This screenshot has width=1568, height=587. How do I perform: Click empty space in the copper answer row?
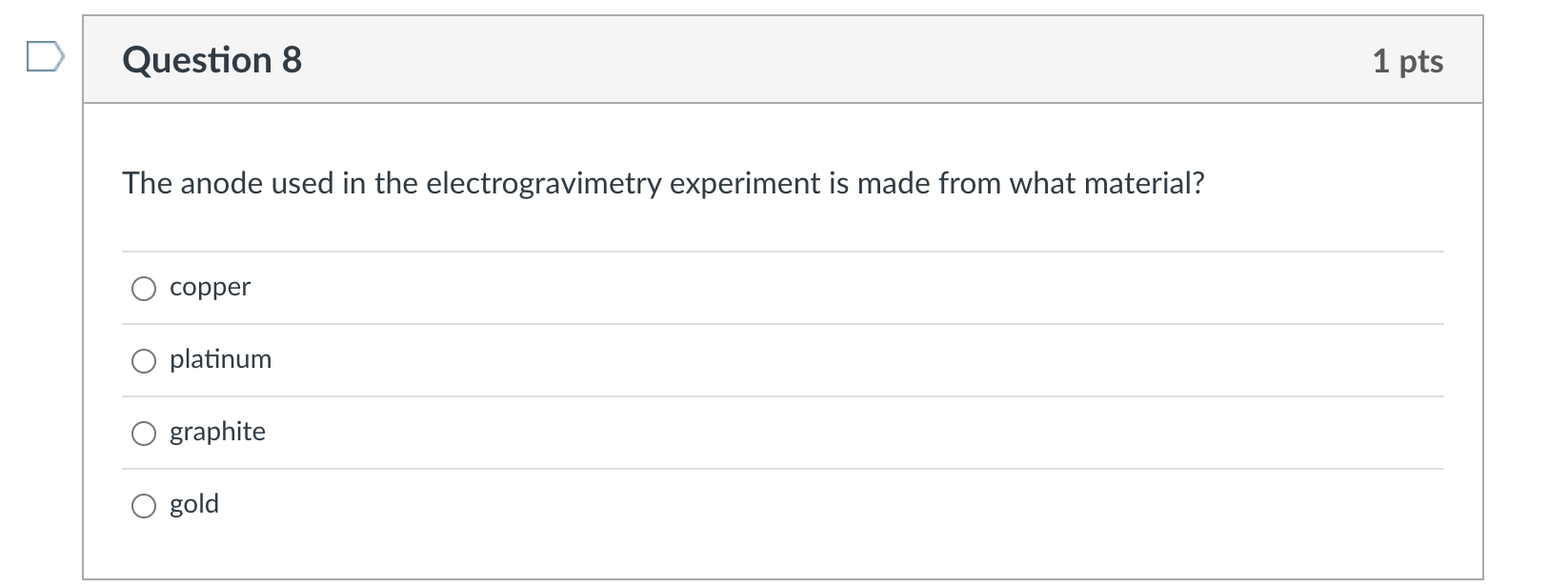click(762, 288)
